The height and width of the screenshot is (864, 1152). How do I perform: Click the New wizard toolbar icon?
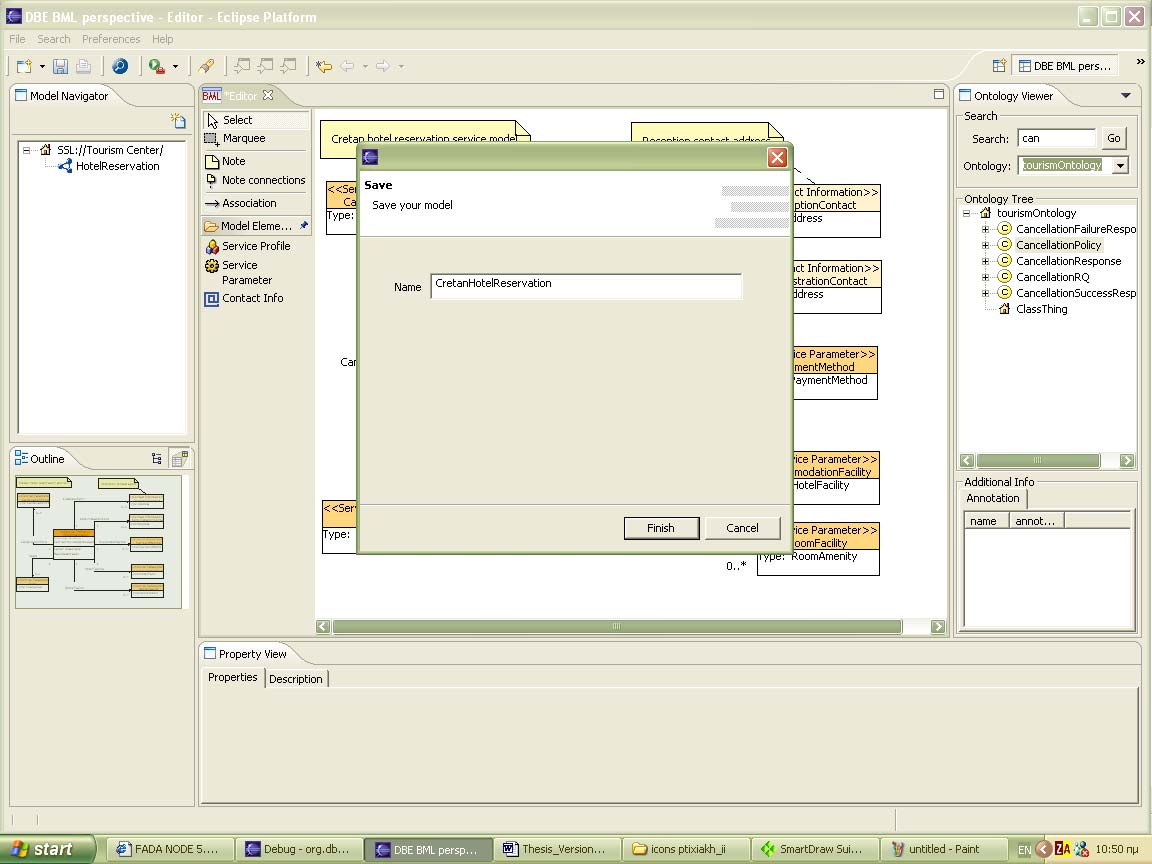pyautogui.click(x=24, y=66)
